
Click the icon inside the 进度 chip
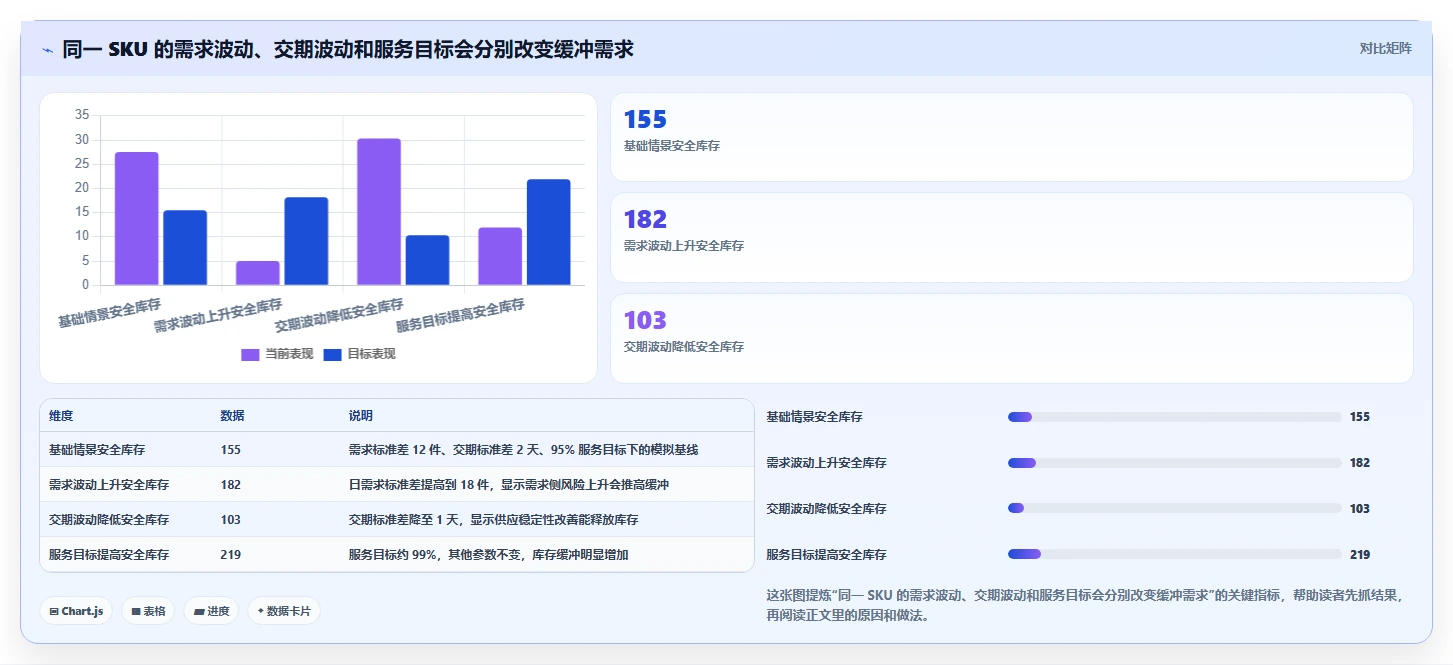point(199,611)
